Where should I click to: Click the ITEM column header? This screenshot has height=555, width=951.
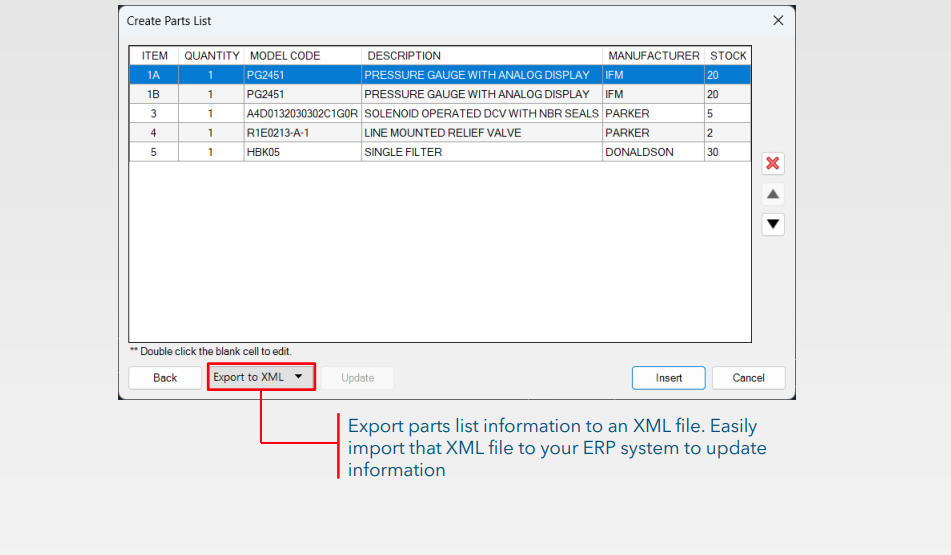pyautogui.click(x=155, y=56)
